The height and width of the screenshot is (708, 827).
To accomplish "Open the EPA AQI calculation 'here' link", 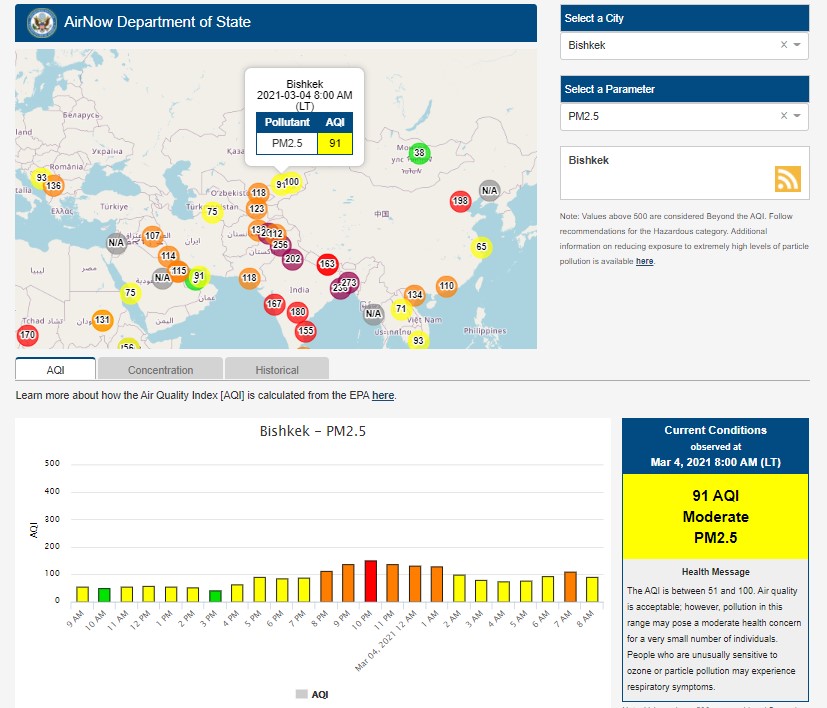I will point(383,396).
